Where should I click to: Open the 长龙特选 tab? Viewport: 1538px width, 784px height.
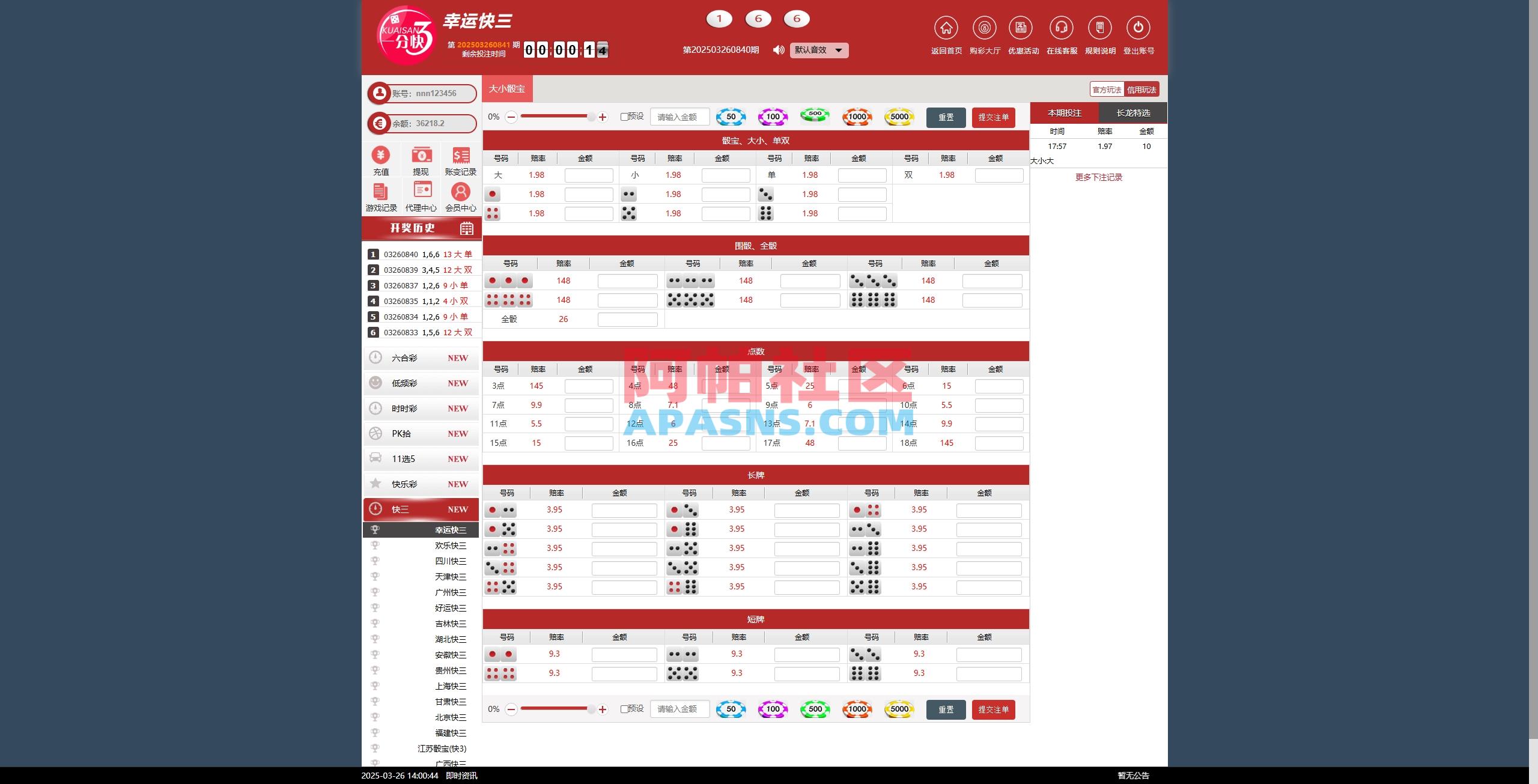tap(1132, 112)
